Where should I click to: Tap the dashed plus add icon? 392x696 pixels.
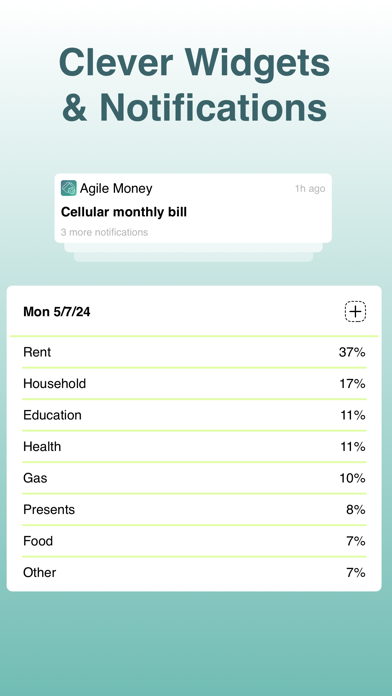[355, 312]
